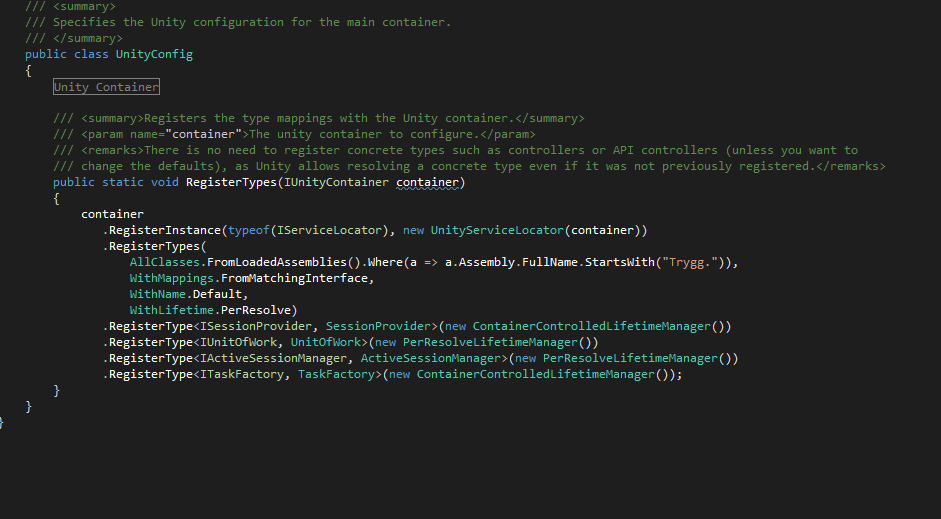The width and height of the screenshot is (941, 519).
Task: Click WithMappings.FromMatchingInterface argument
Action: click(x=250, y=278)
